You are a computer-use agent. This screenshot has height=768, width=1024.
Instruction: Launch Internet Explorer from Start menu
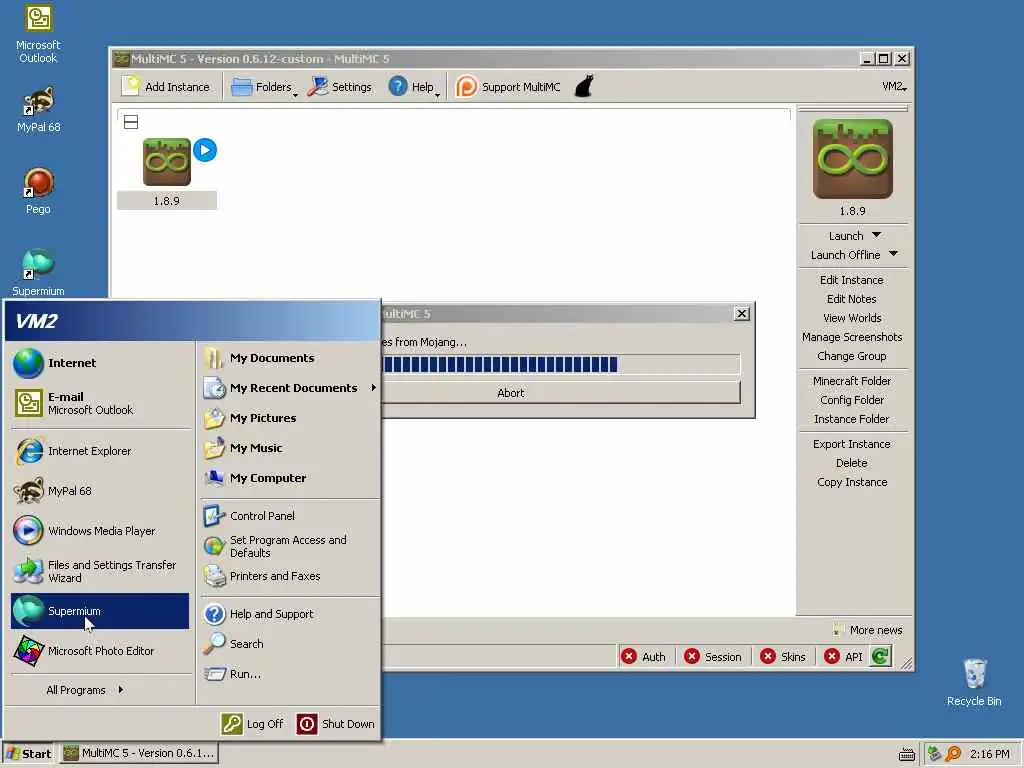click(100, 451)
